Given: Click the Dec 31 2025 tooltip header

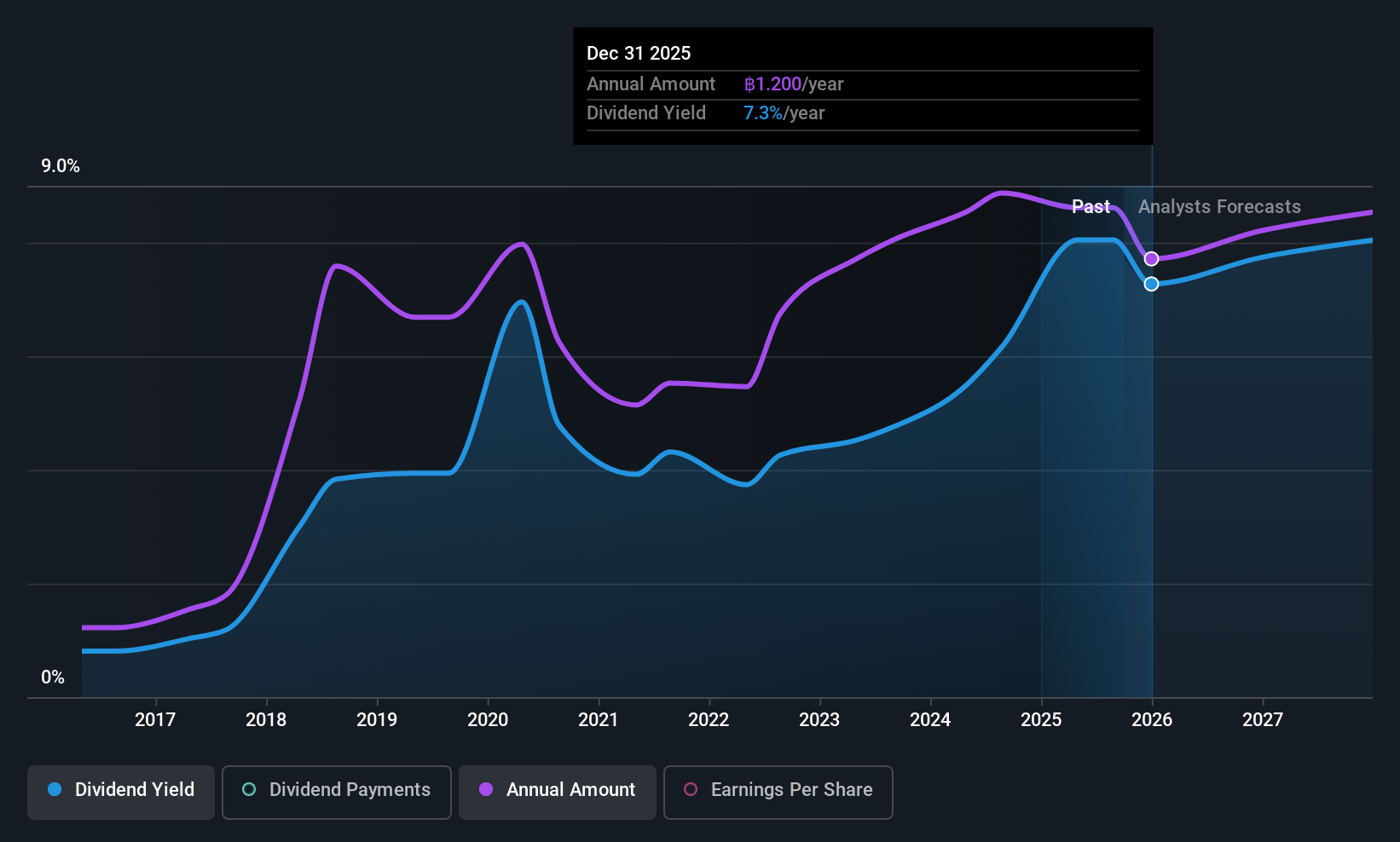Looking at the screenshot, I should pyautogui.click(x=639, y=53).
